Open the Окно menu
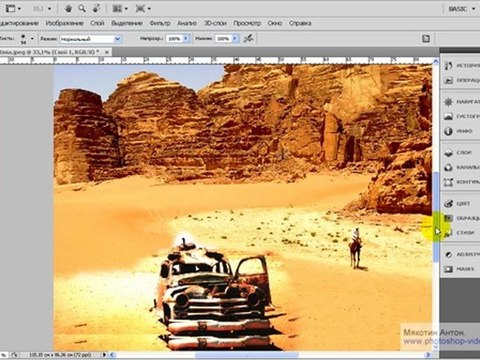Screen dimensions: 480x360 (x=275, y=23)
